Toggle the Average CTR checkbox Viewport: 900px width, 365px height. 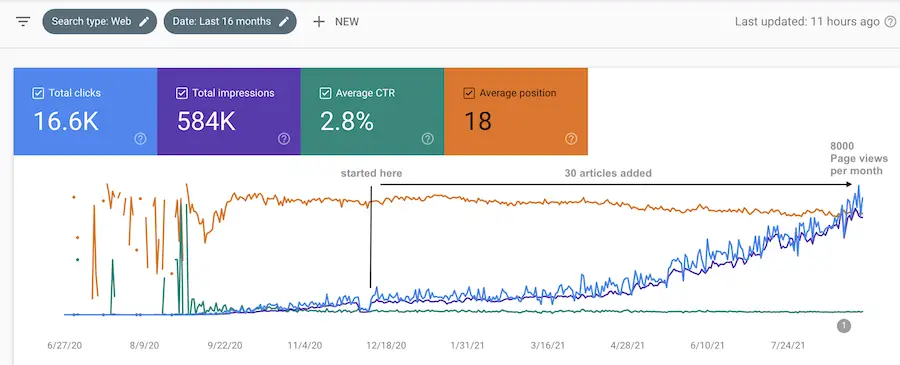coord(325,93)
